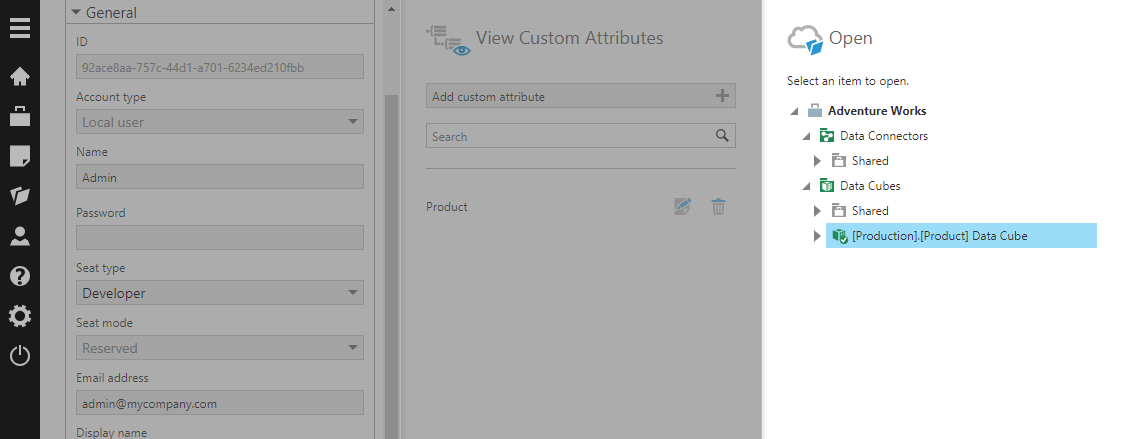Open the hamburger main menu
This screenshot has height=439, width=1121.
pyautogui.click(x=19, y=29)
